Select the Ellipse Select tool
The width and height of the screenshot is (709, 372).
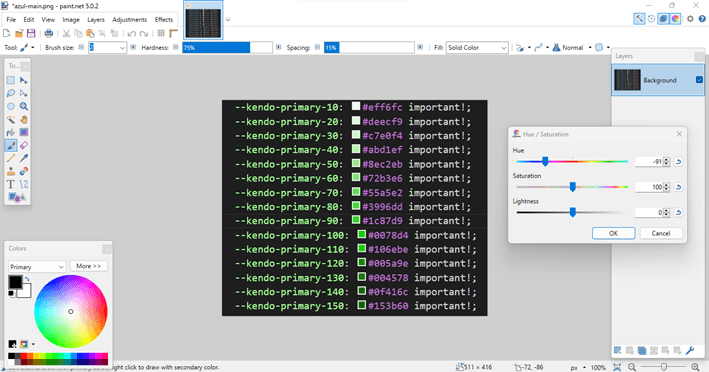(x=11, y=107)
